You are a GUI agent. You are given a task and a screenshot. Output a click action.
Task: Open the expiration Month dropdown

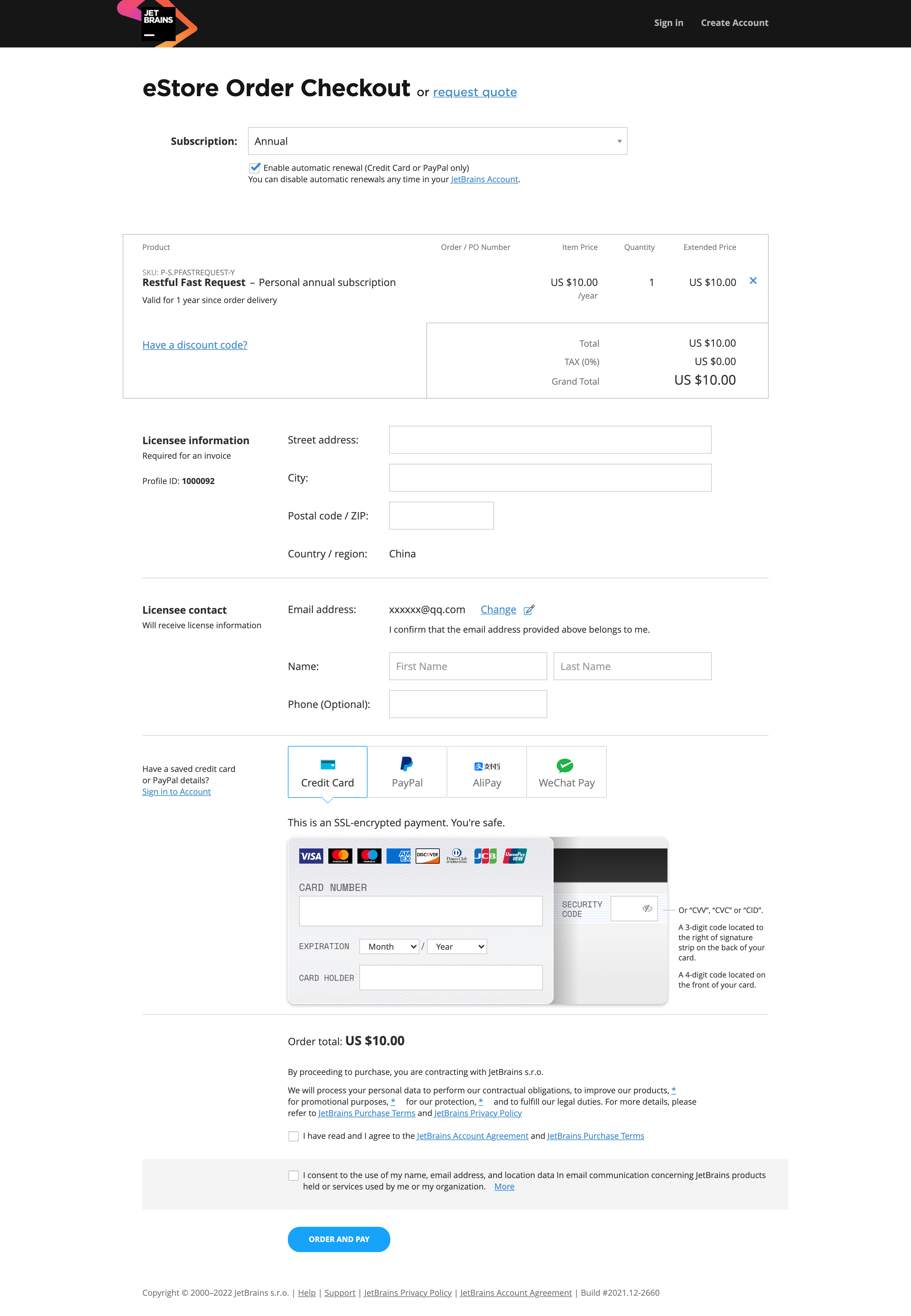point(389,947)
